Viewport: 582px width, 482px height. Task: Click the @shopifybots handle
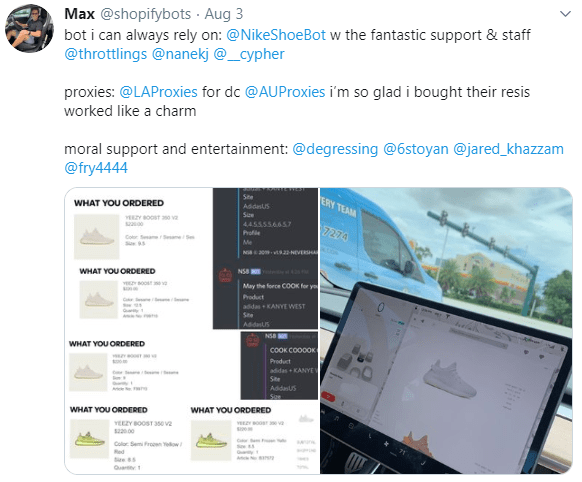tap(146, 14)
